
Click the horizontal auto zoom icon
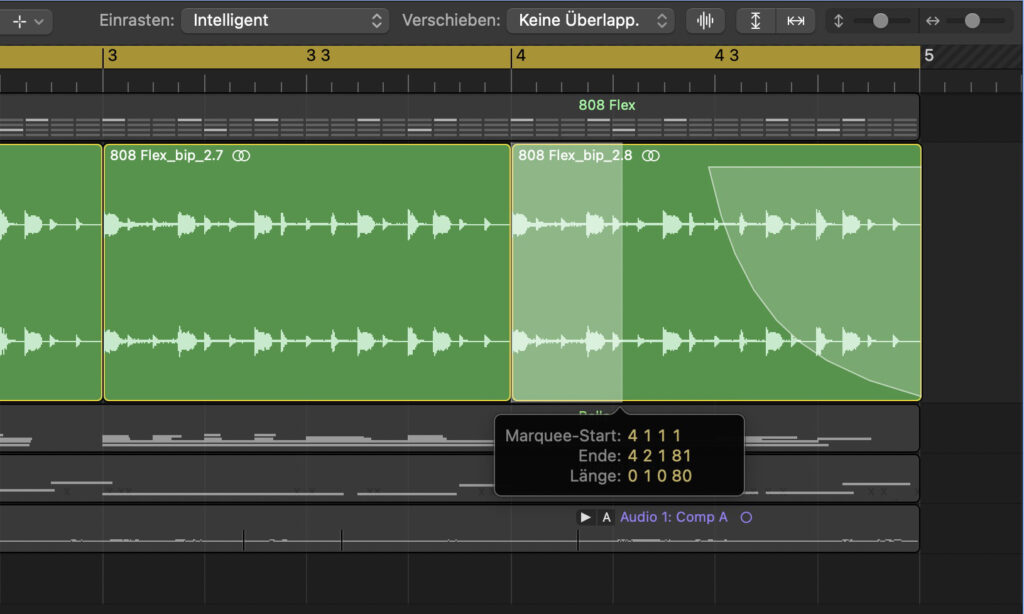[795, 21]
